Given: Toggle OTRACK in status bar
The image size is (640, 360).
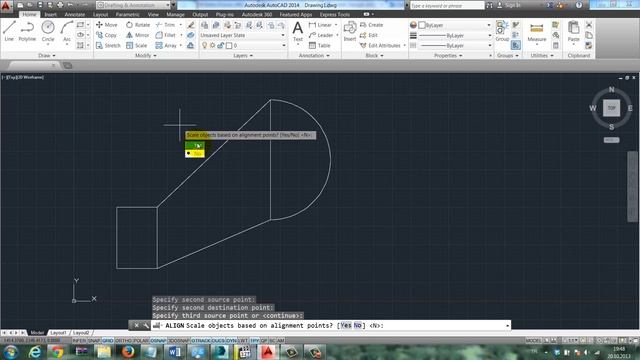Looking at the screenshot, I should pos(201,340).
